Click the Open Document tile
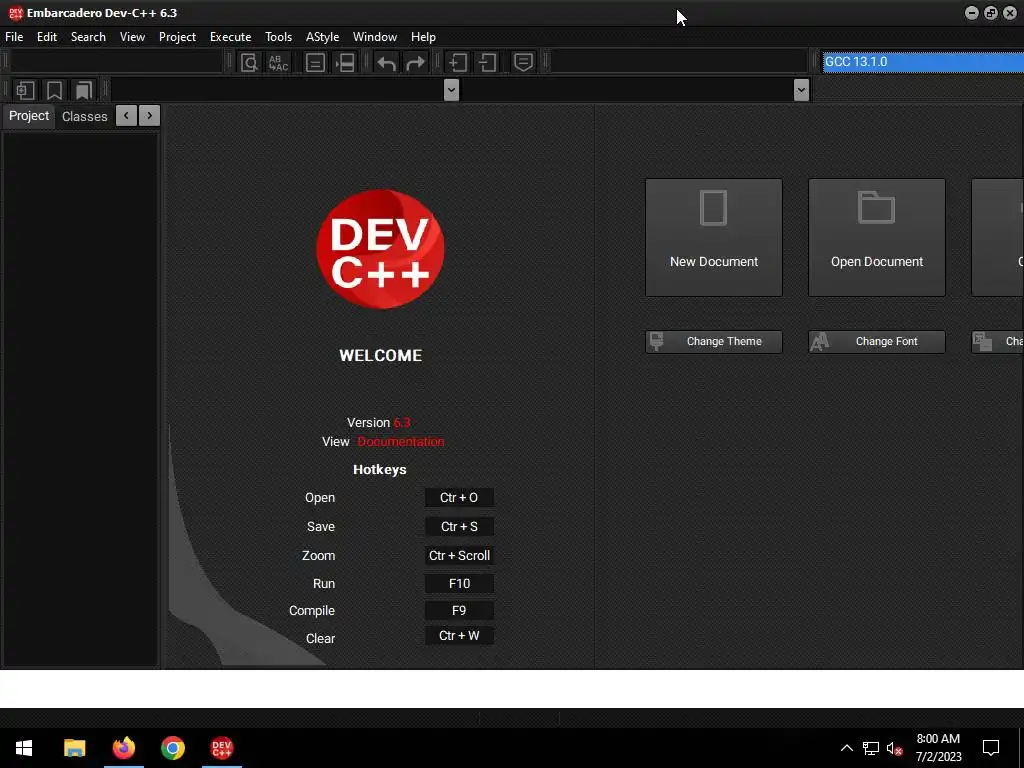The height and width of the screenshot is (768, 1024). 877,238
